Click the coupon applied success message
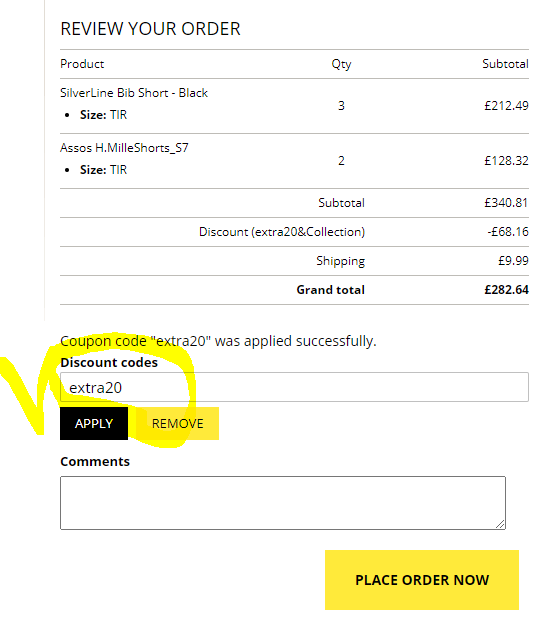 click(x=218, y=341)
